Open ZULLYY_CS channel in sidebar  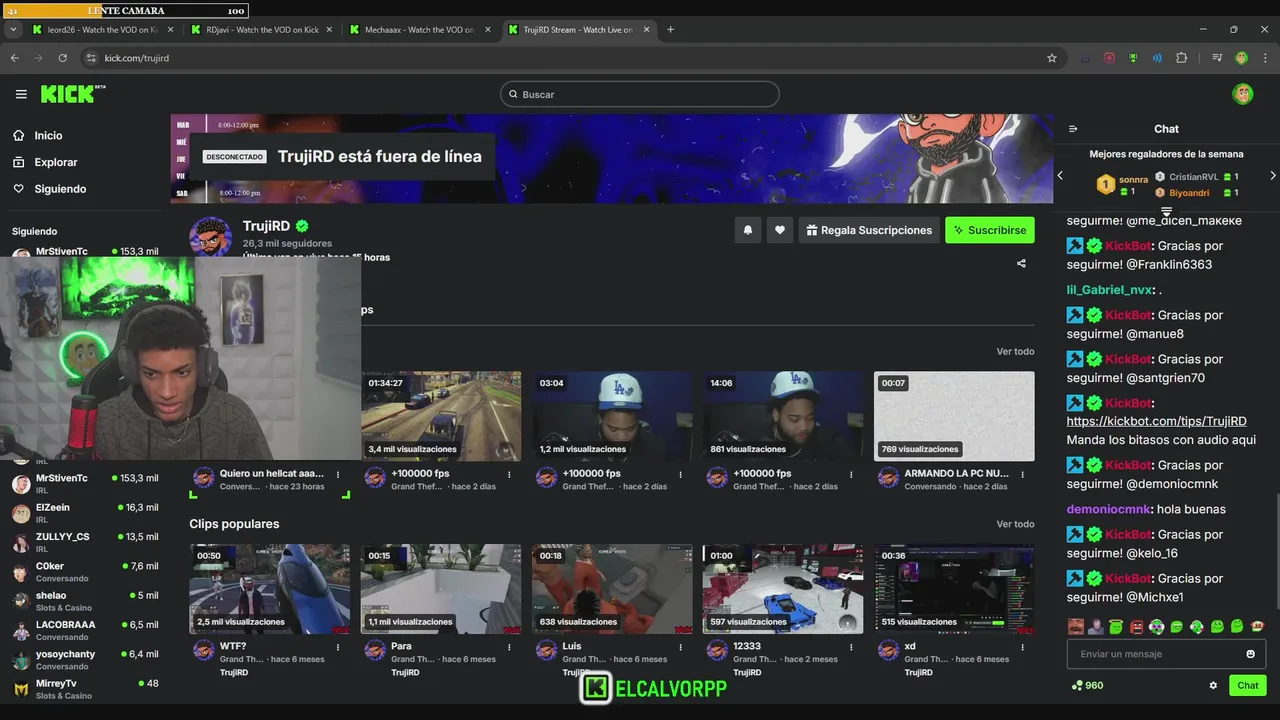[x=85, y=542]
